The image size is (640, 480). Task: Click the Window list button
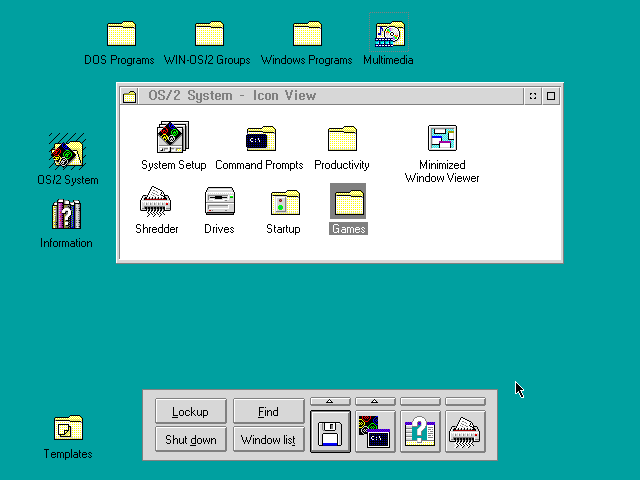click(x=269, y=439)
